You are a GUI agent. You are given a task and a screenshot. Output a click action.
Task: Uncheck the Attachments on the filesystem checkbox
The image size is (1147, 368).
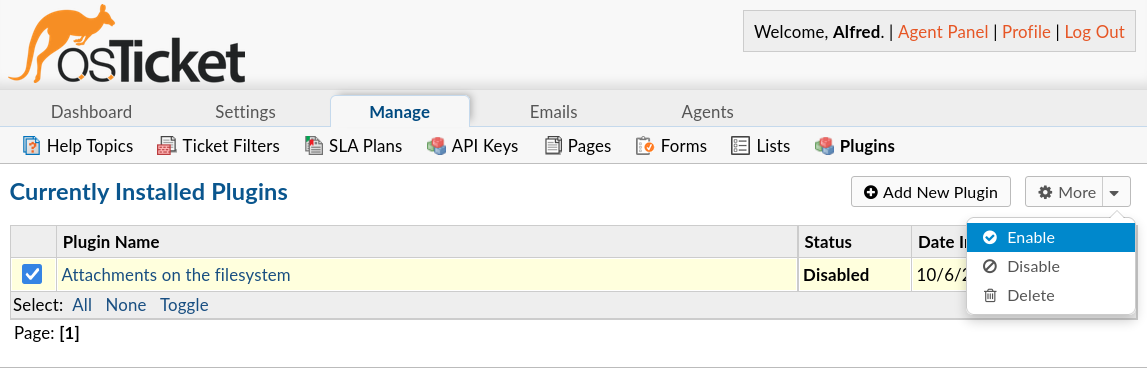click(32, 274)
